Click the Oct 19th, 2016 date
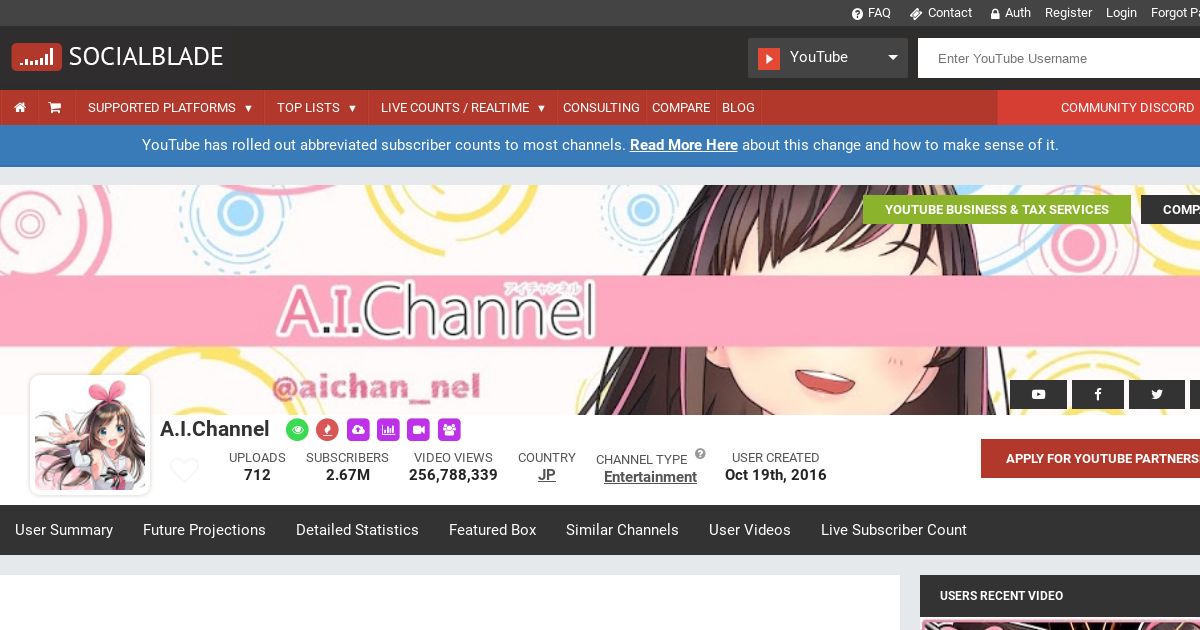This screenshot has width=1200, height=630. [776, 475]
